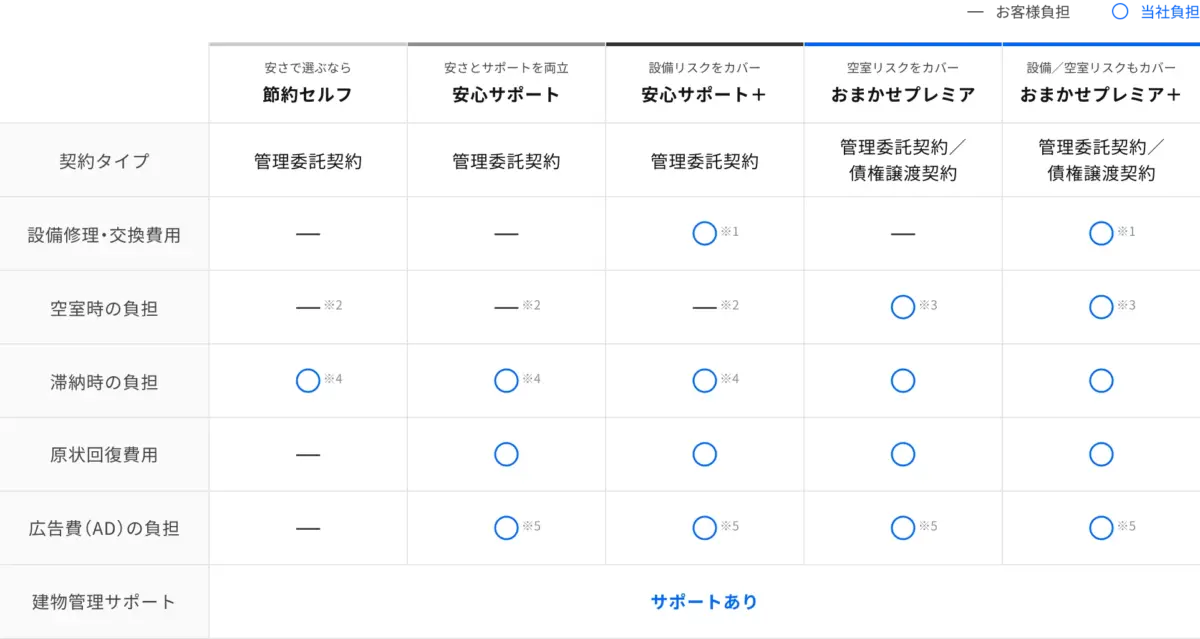Click the 建物管理サポート row label

tap(104, 602)
